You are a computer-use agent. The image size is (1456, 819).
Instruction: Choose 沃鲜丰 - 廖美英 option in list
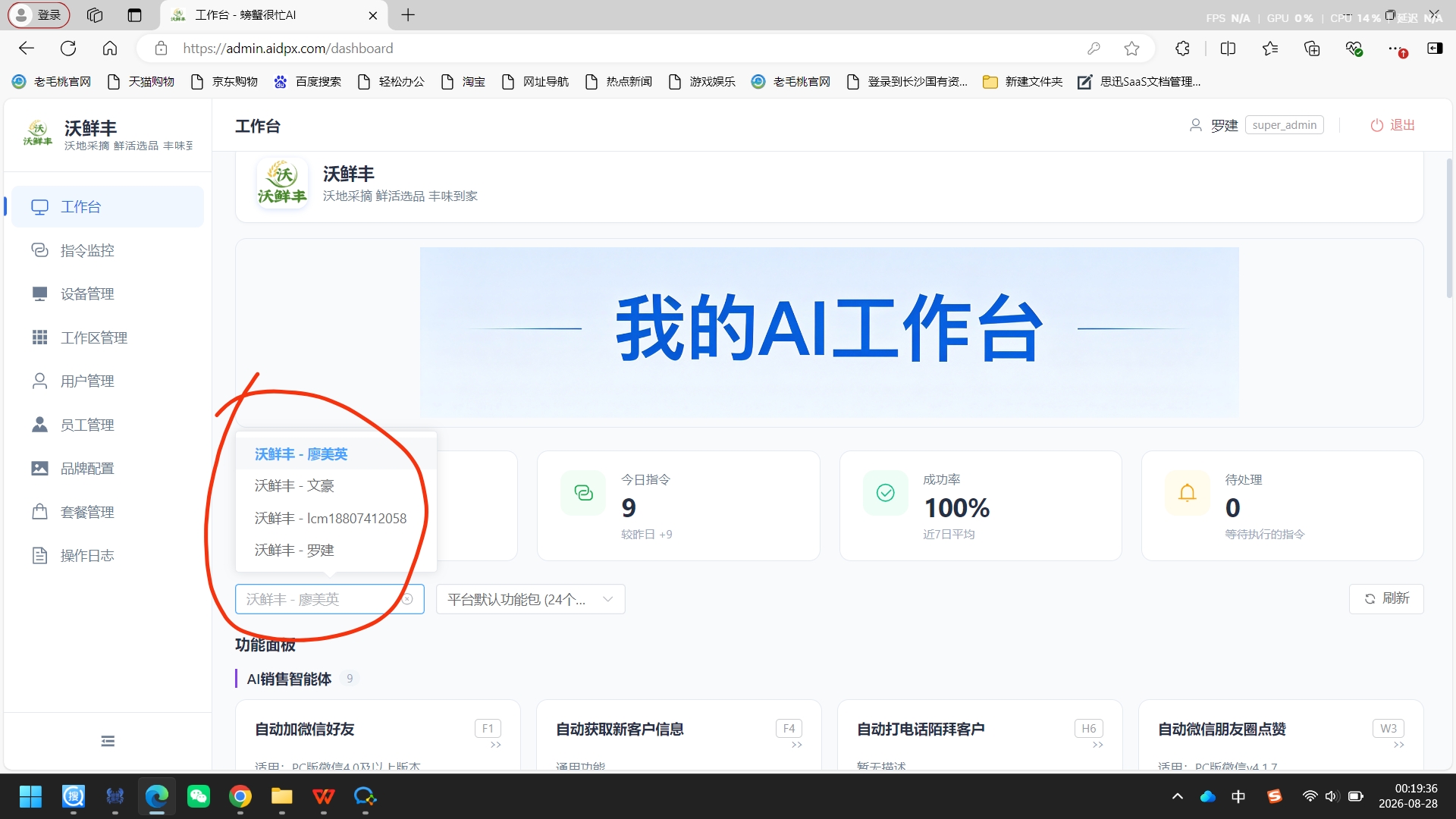tap(336, 454)
